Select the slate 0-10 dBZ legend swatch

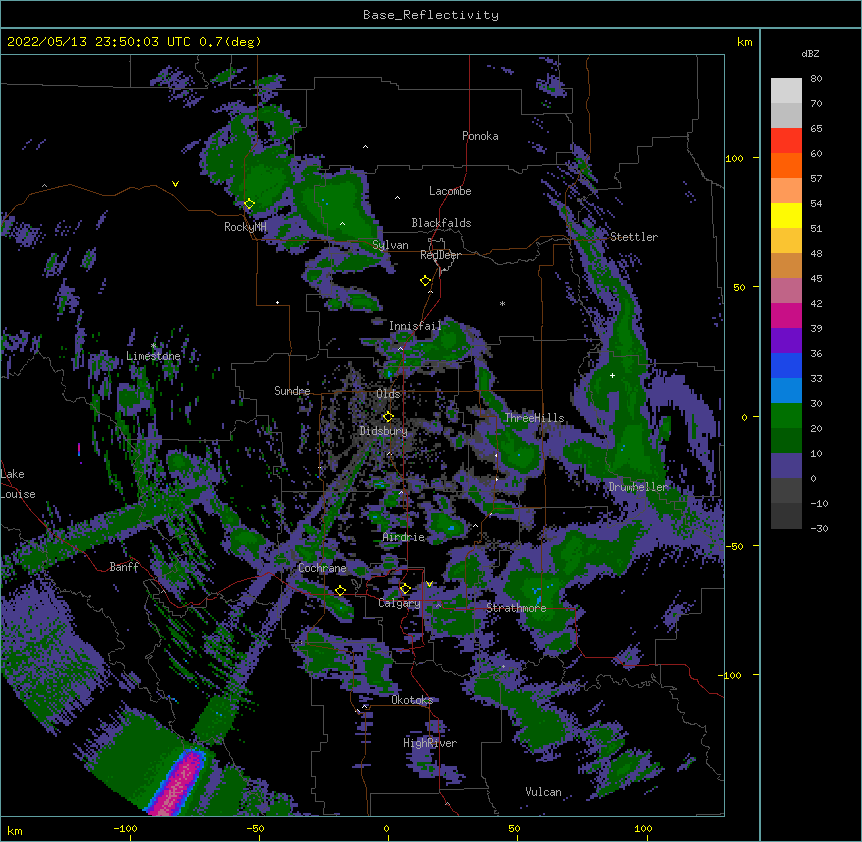coord(786,466)
